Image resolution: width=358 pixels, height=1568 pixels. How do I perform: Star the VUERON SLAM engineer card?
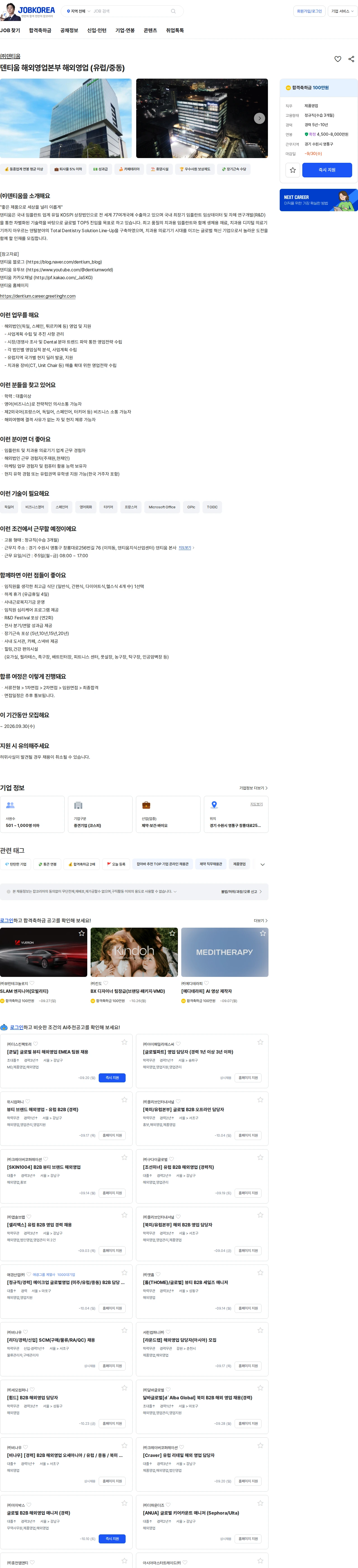(x=82, y=933)
